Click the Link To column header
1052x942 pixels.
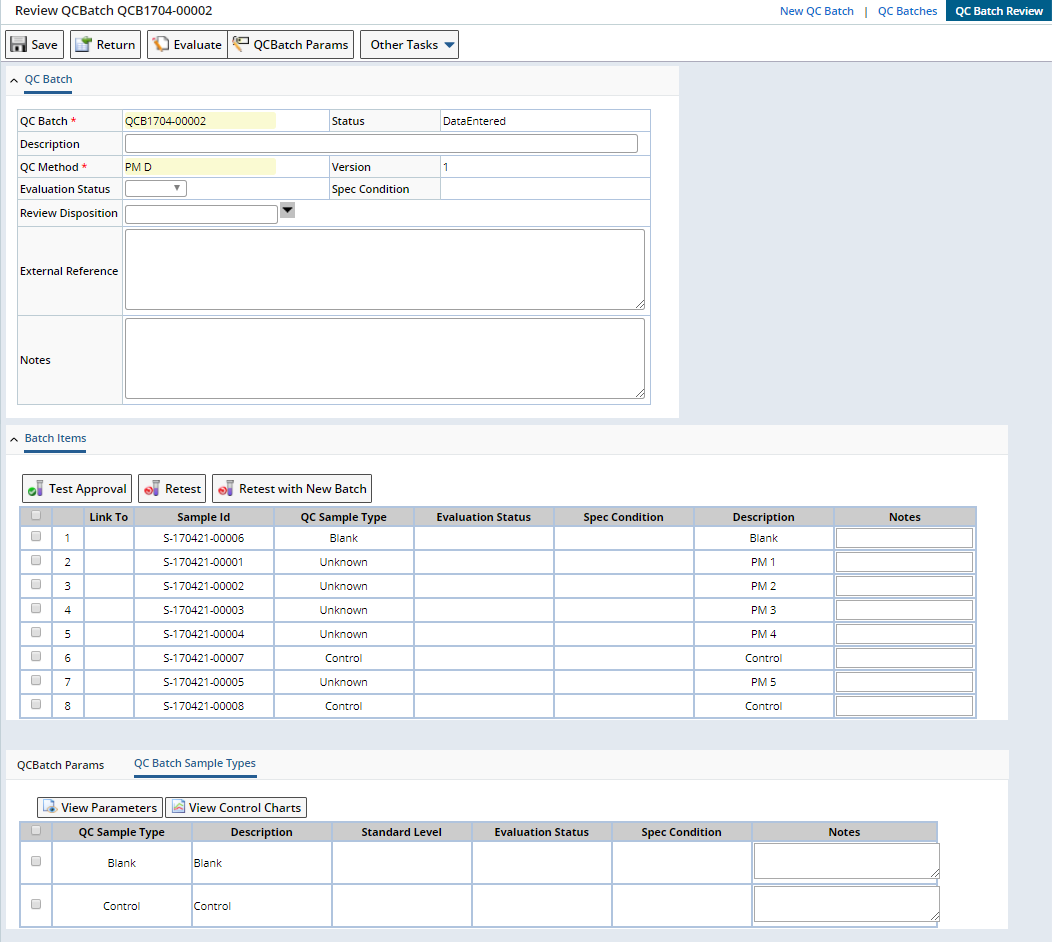109,517
